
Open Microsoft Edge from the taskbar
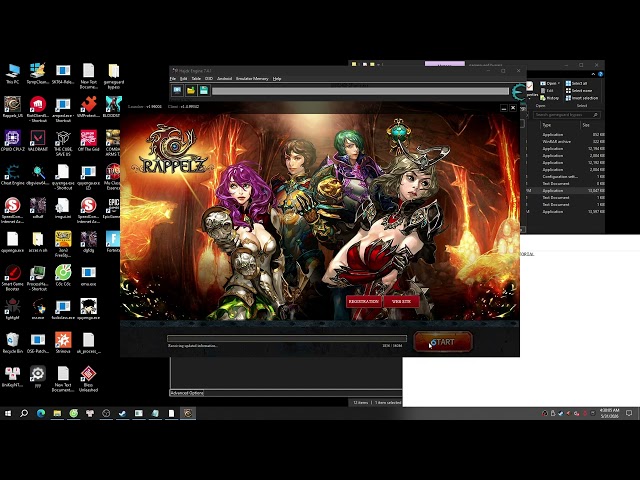coord(41,413)
